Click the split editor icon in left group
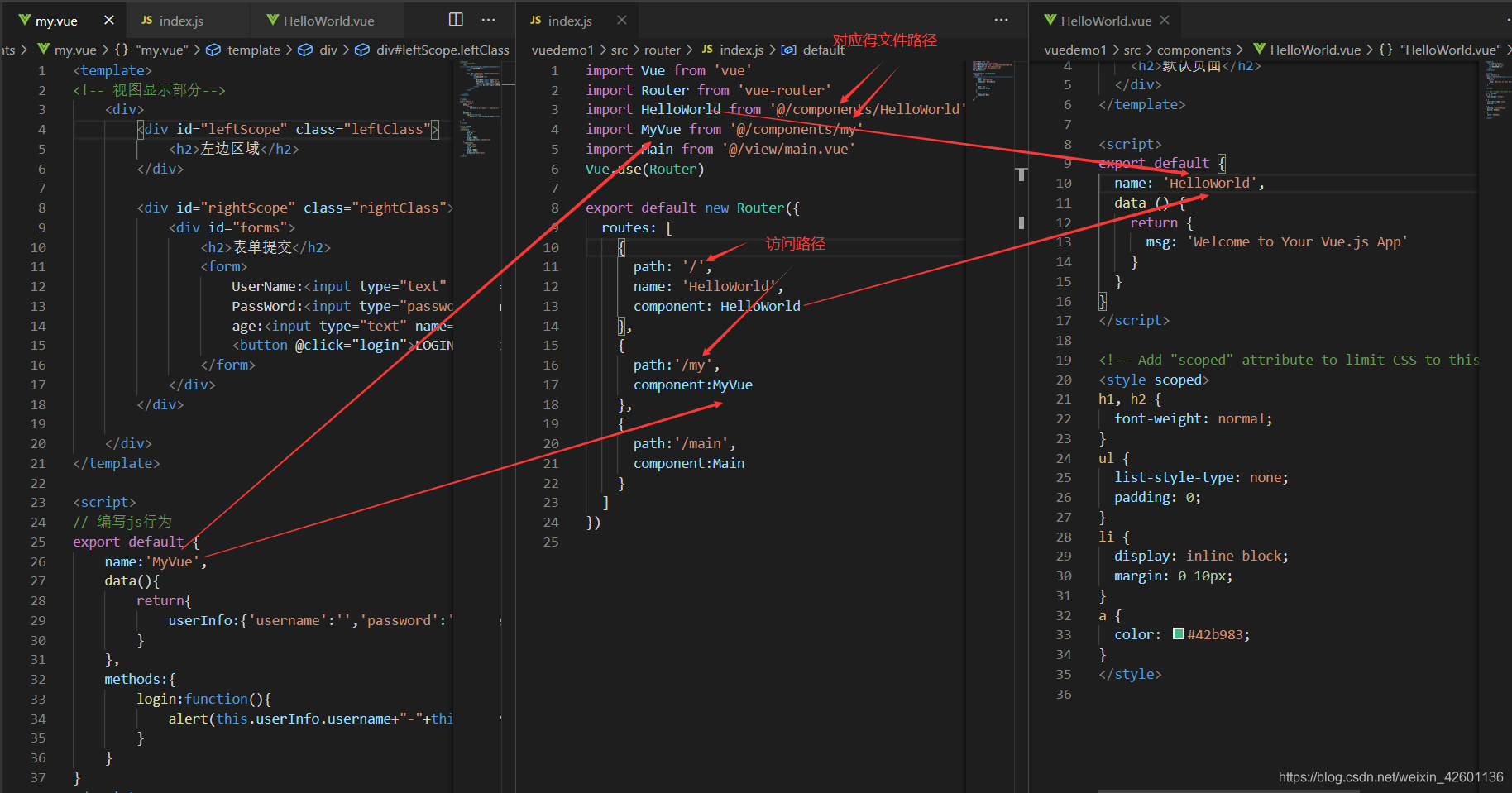 pos(456,20)
